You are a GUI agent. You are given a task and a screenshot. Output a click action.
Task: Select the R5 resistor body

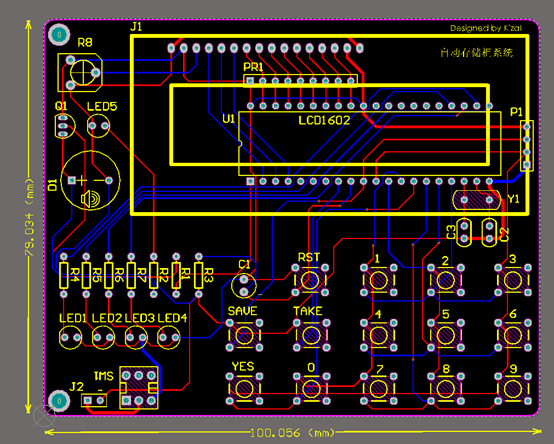click(86, 275)
